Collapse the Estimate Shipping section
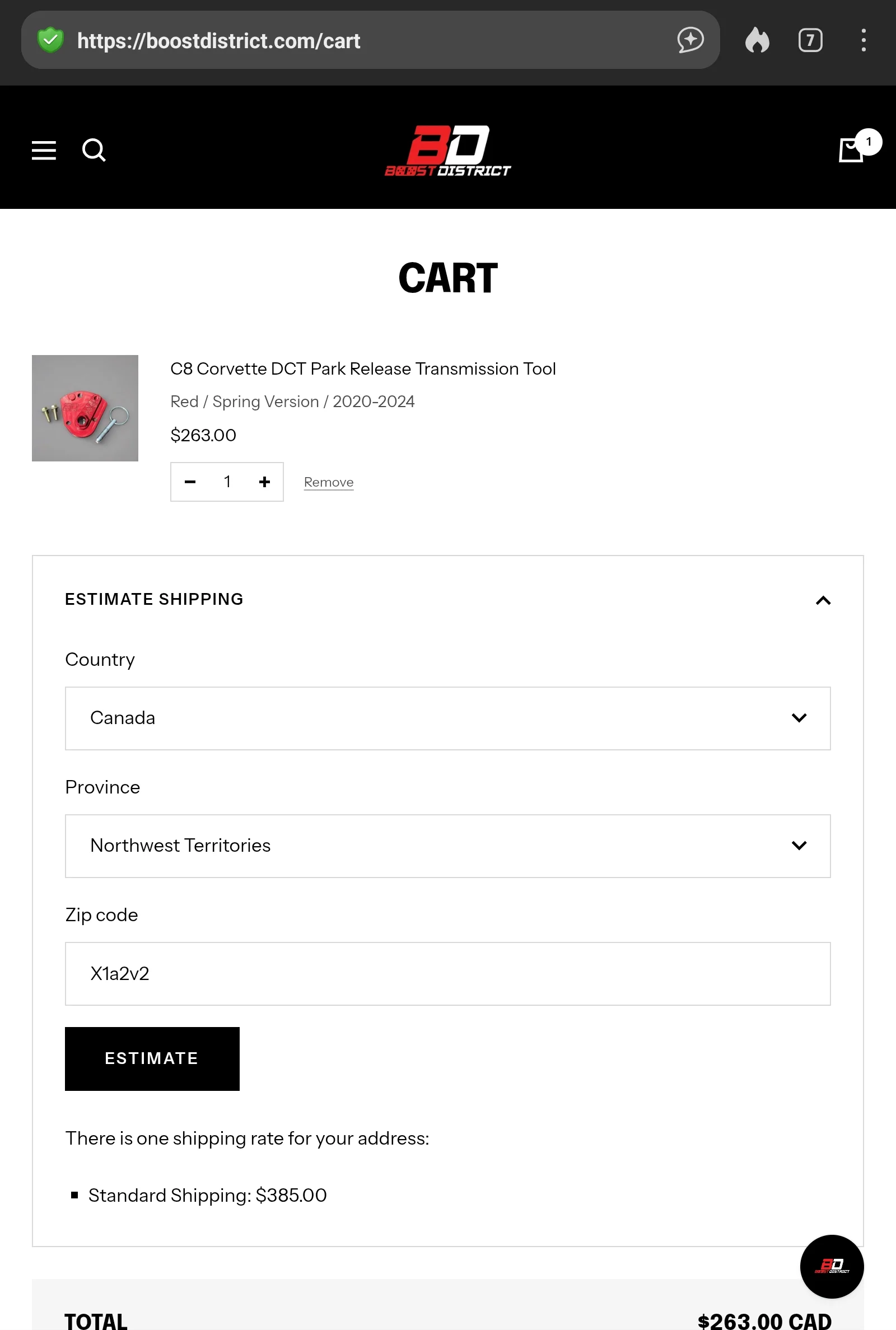The image size is (896, 1330). (823, 600)
